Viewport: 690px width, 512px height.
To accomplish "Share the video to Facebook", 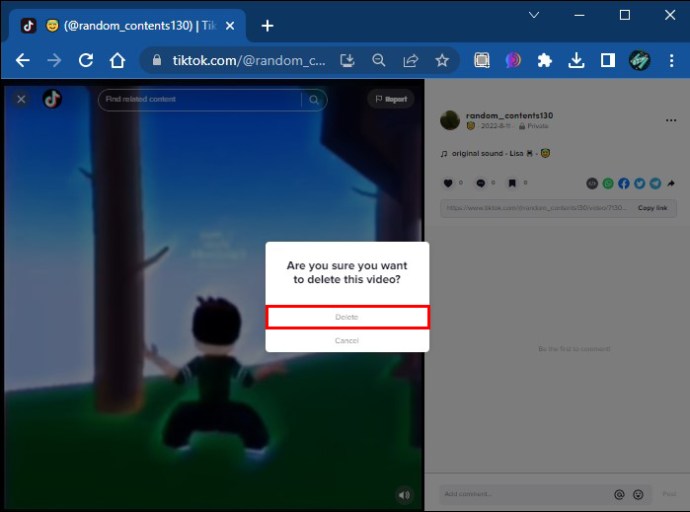I will (x=624, y=183).
